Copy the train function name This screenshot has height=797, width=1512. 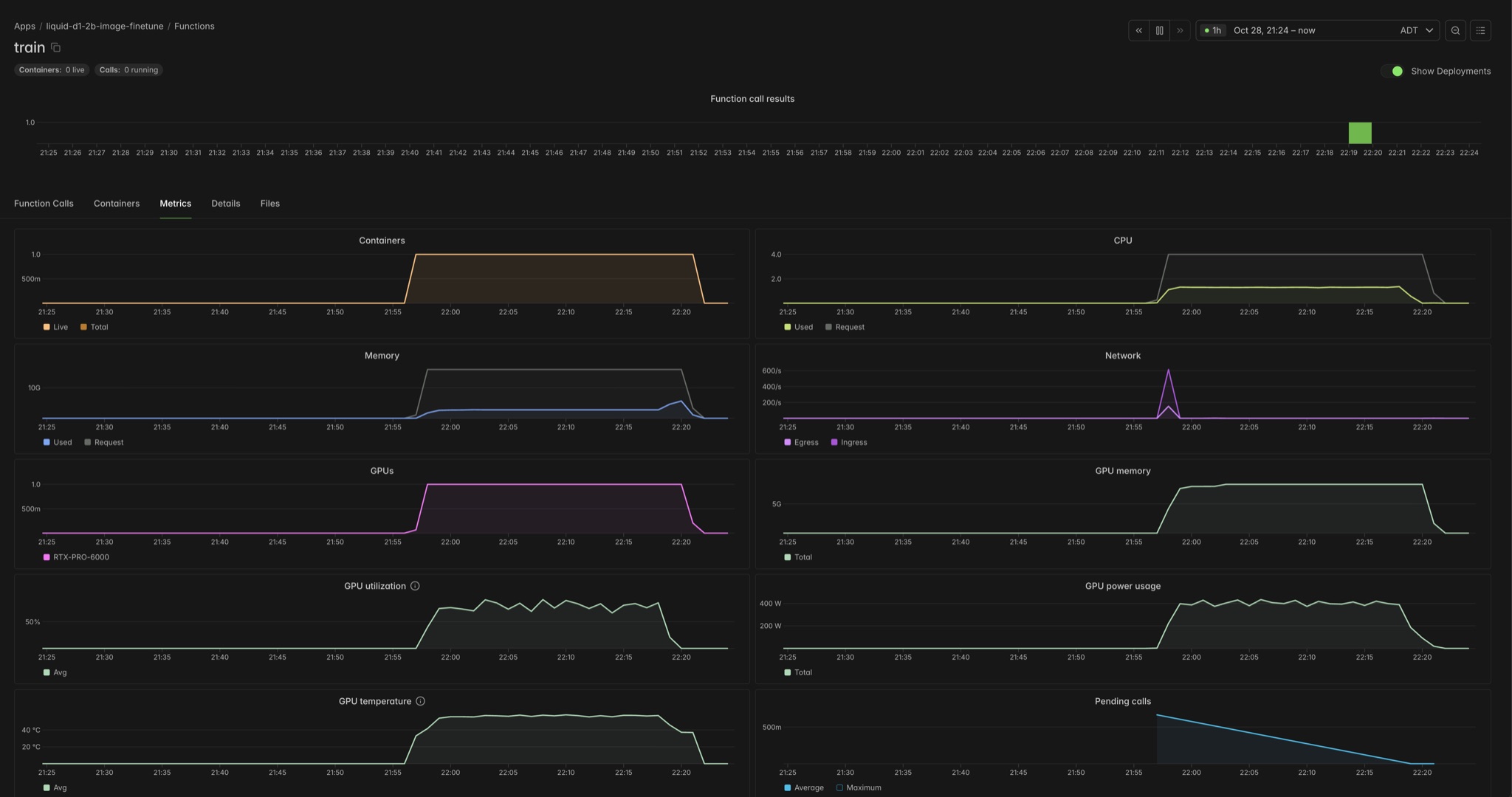[x=55, y=47]
